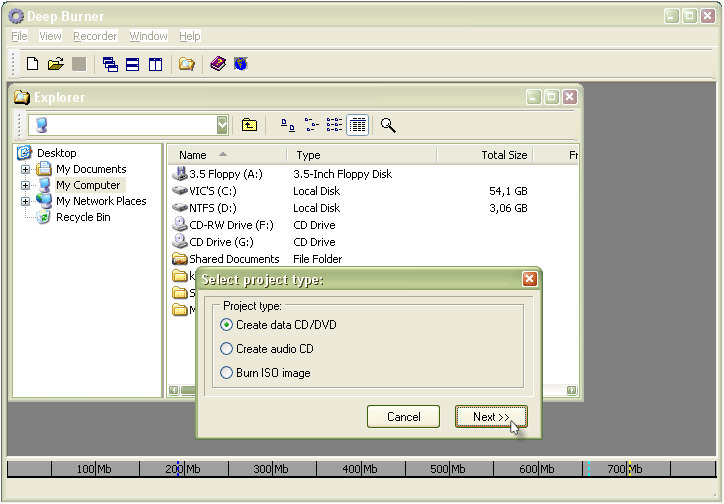Open the Window menu

[148, 36]
